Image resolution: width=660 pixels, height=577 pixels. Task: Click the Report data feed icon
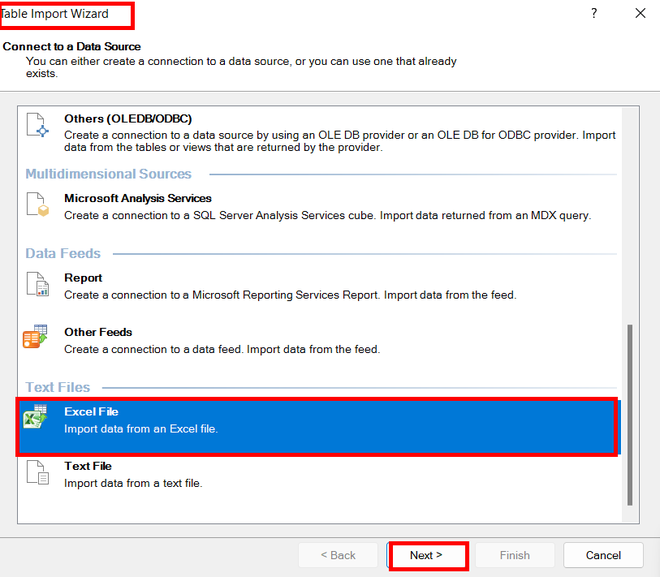[37, 284]
